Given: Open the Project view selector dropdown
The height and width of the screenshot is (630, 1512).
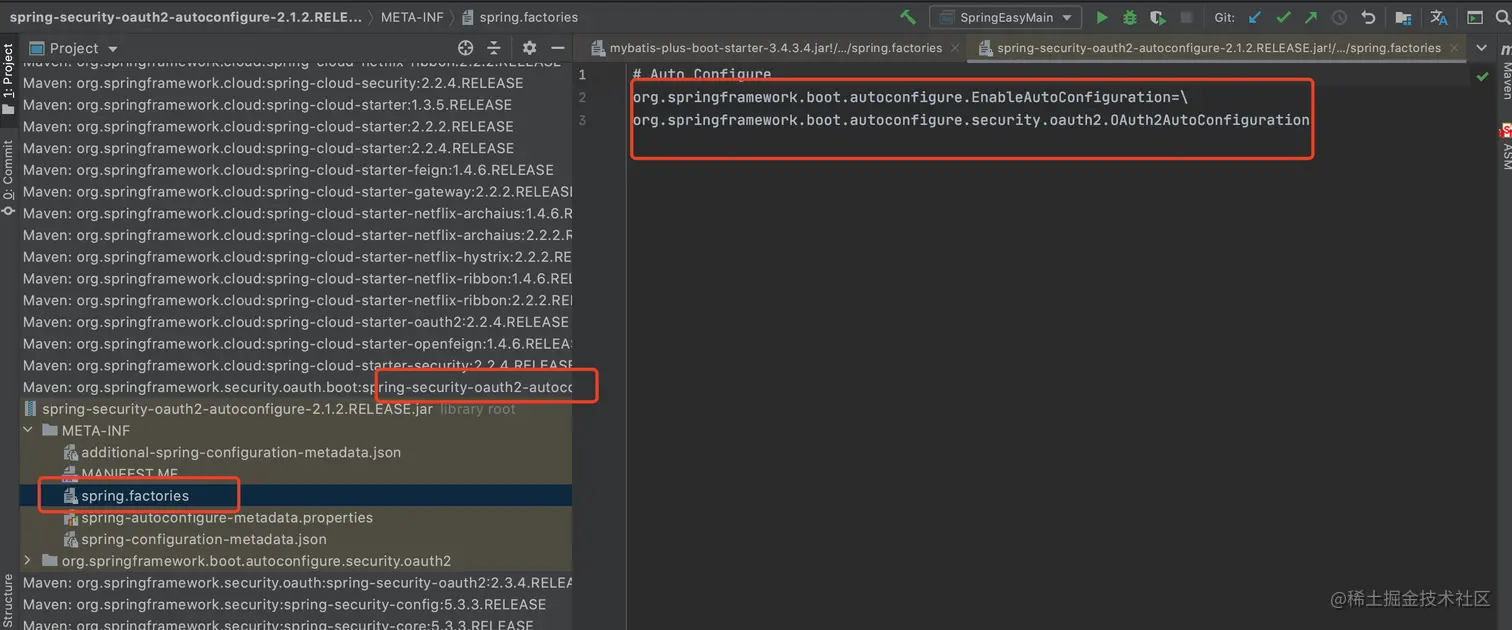Looking at the screenshot, I should 74,48.
